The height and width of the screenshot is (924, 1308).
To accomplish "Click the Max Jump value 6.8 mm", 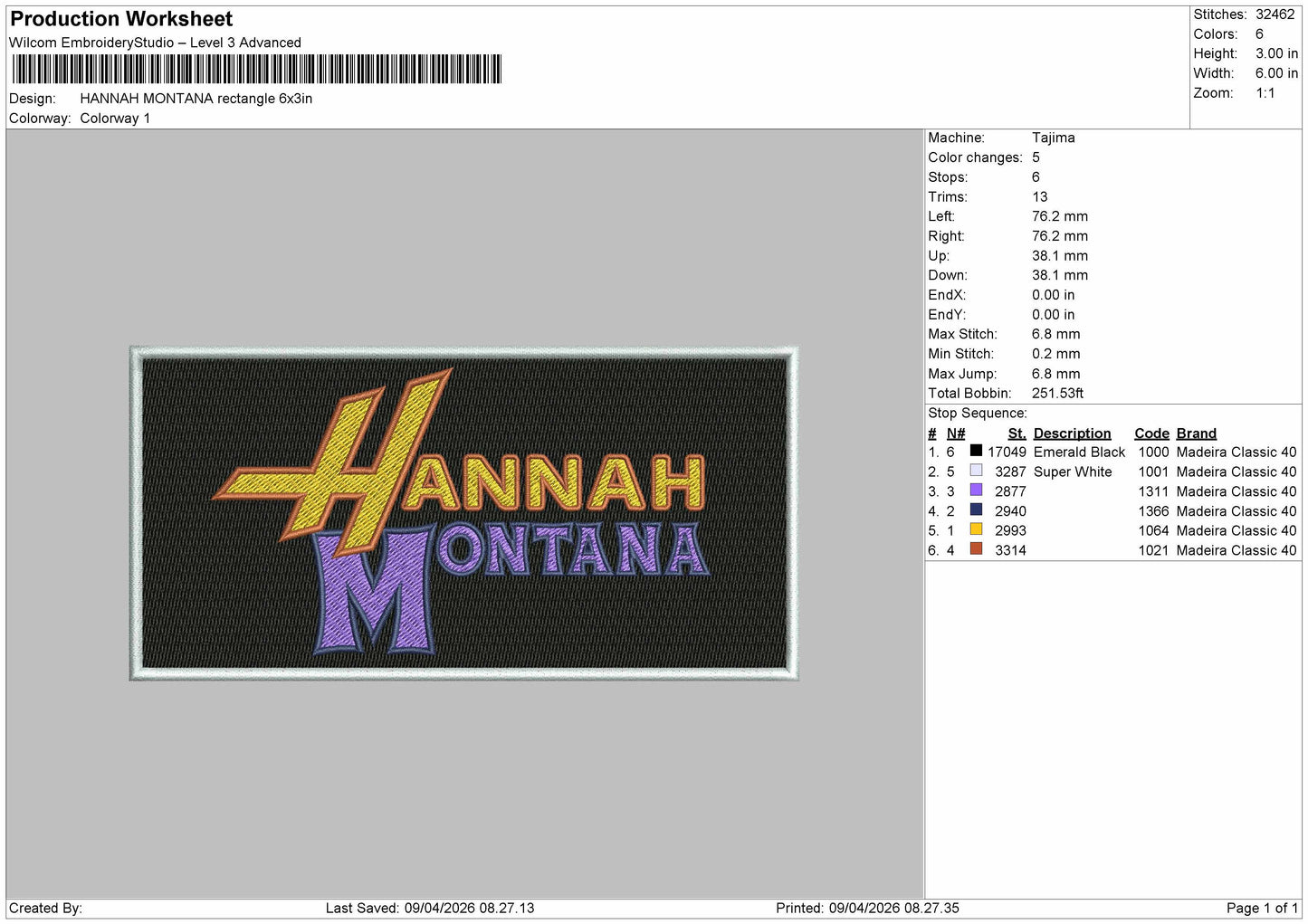I will pyautogui.click(x=1056, y=373).
